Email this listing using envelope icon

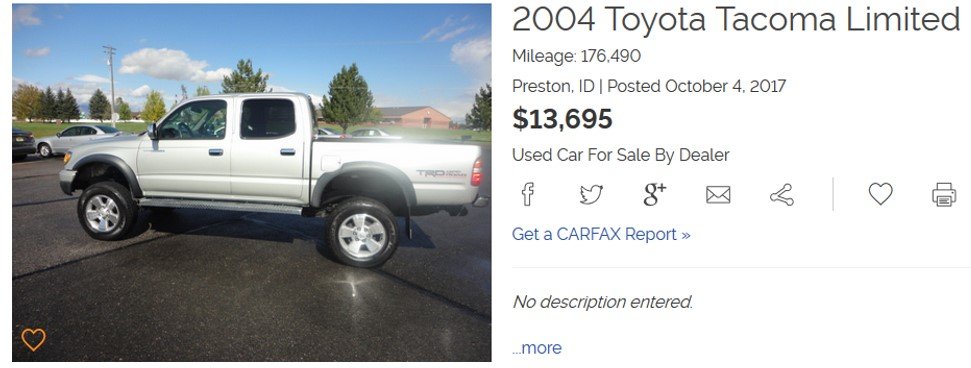tap(718, 195)
